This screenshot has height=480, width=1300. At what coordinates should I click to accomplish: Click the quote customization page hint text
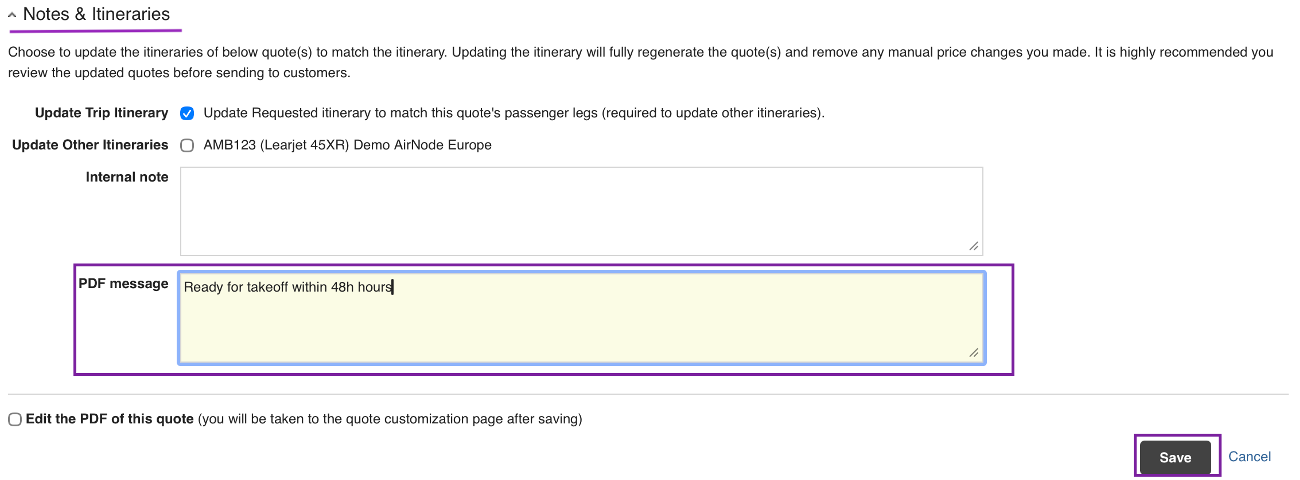point(390,419)
